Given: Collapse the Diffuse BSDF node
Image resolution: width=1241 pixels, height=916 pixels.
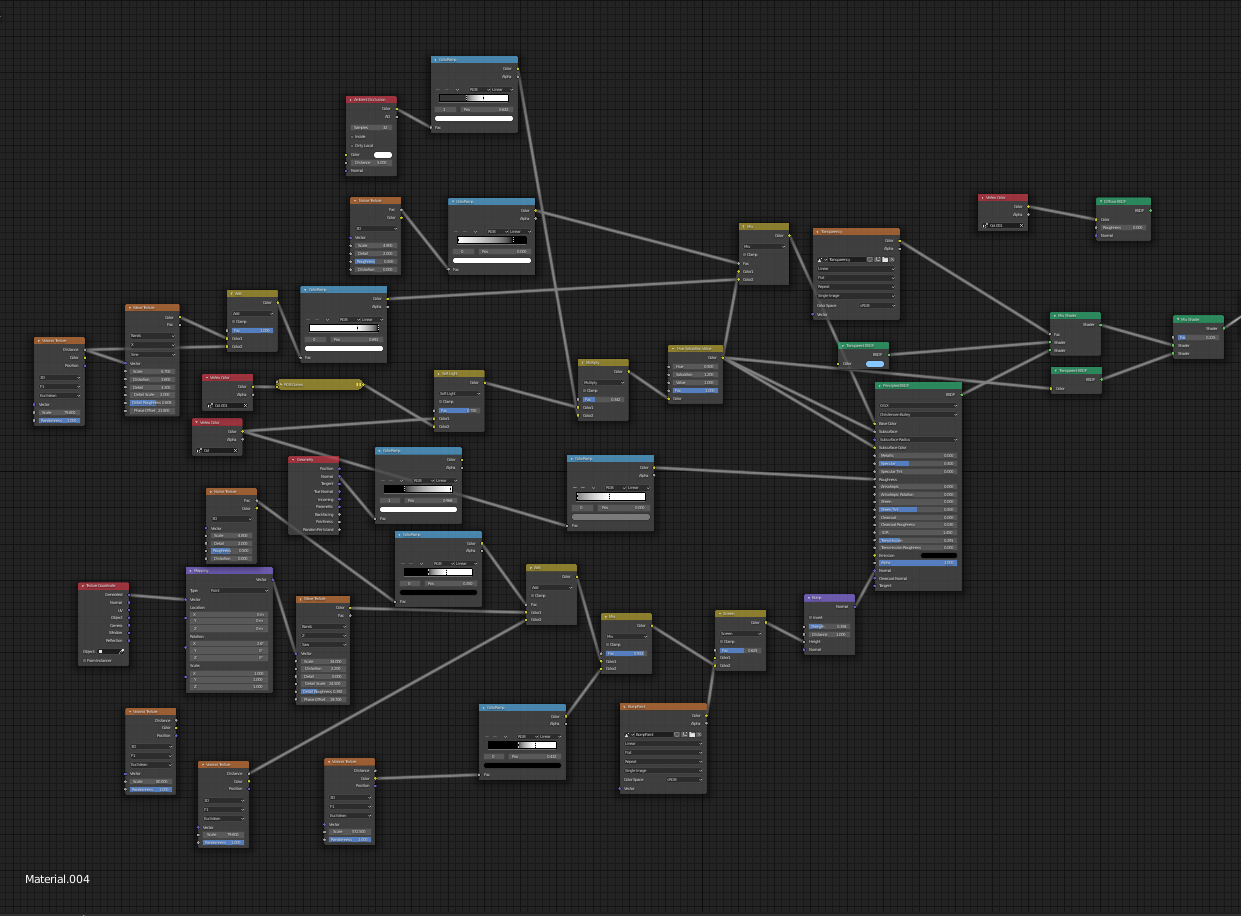Looking at the screenshot, I should click(1101, 201).
